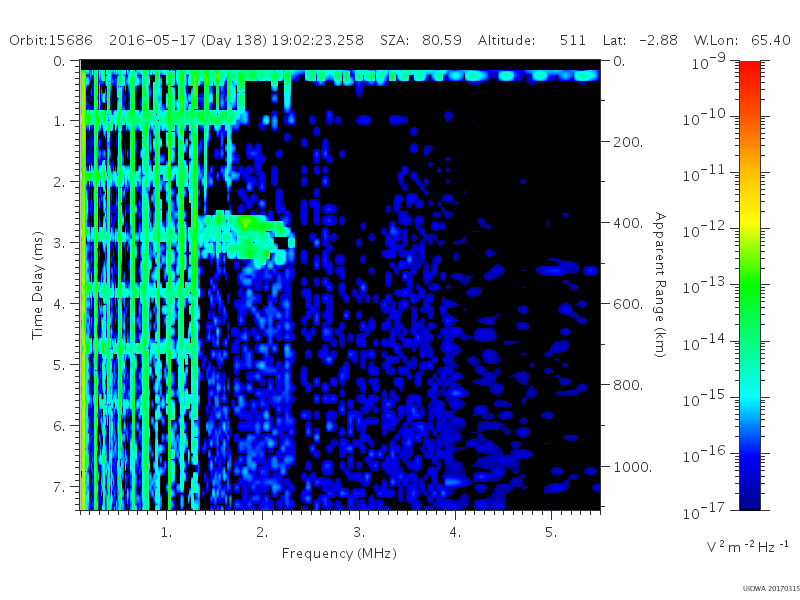Click the 10^-9 colorbar label

pos(708,62)
